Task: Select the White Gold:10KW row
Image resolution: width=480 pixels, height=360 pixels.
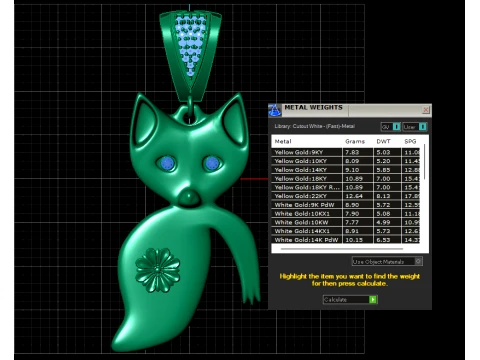Action: (x=346, y=222)
